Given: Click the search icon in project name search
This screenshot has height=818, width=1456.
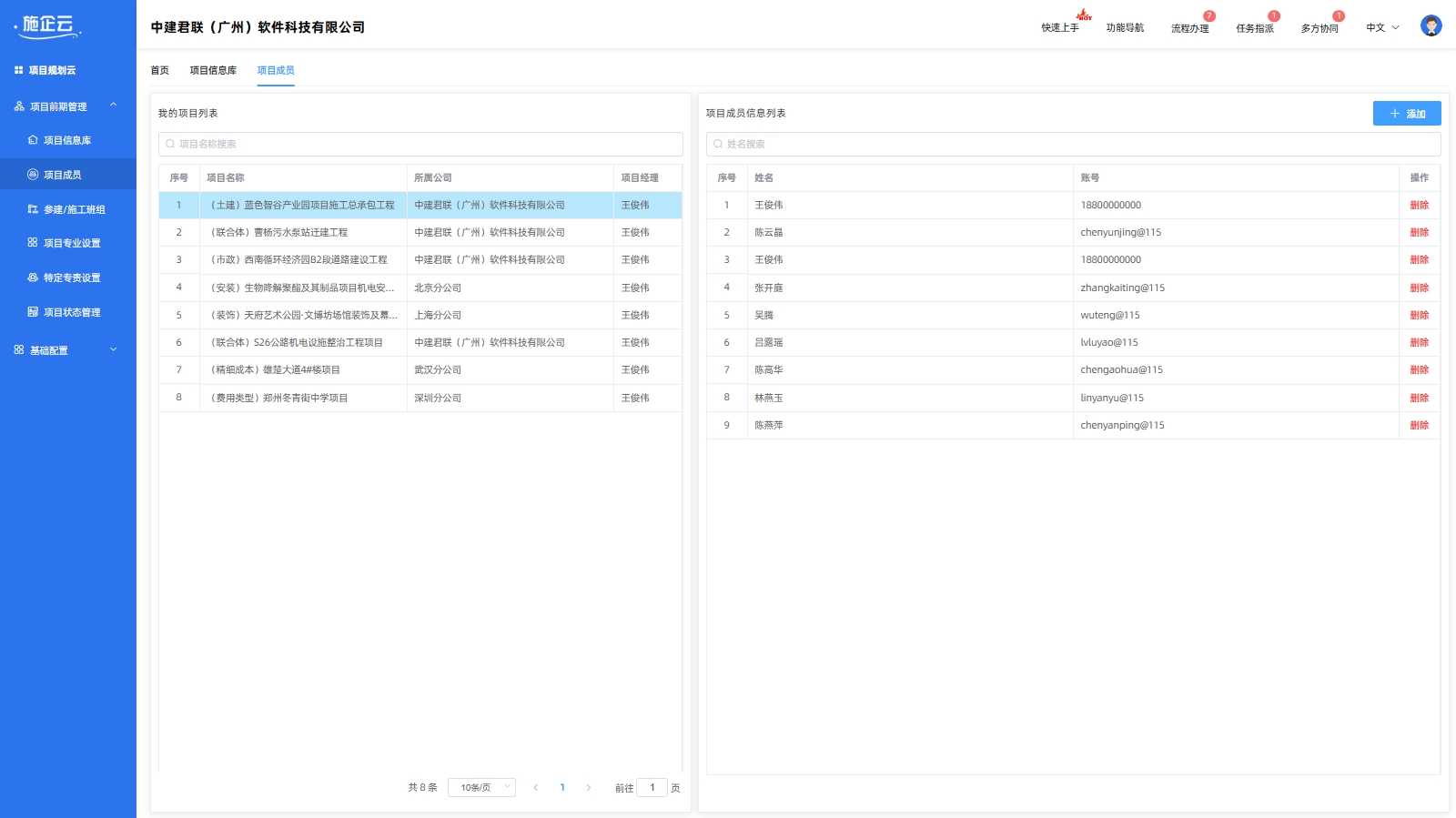Looking at the screenshot, I should (170, 144).
